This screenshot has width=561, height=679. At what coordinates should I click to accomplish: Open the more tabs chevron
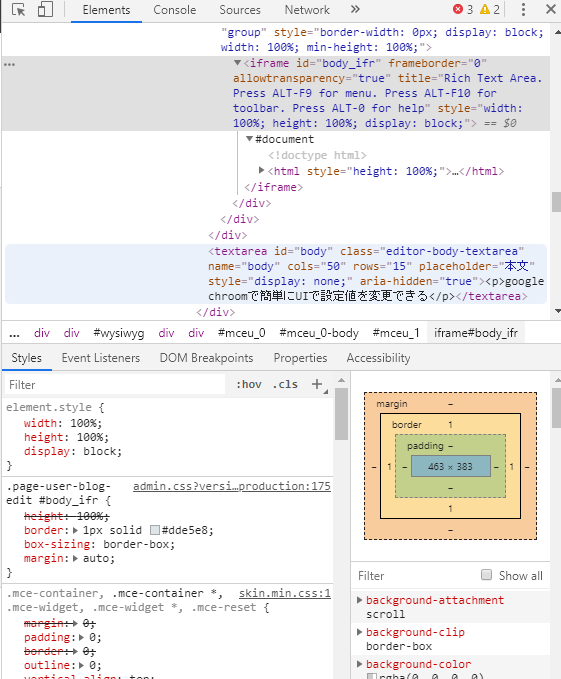pyautogui.click(x=355, y=9)
